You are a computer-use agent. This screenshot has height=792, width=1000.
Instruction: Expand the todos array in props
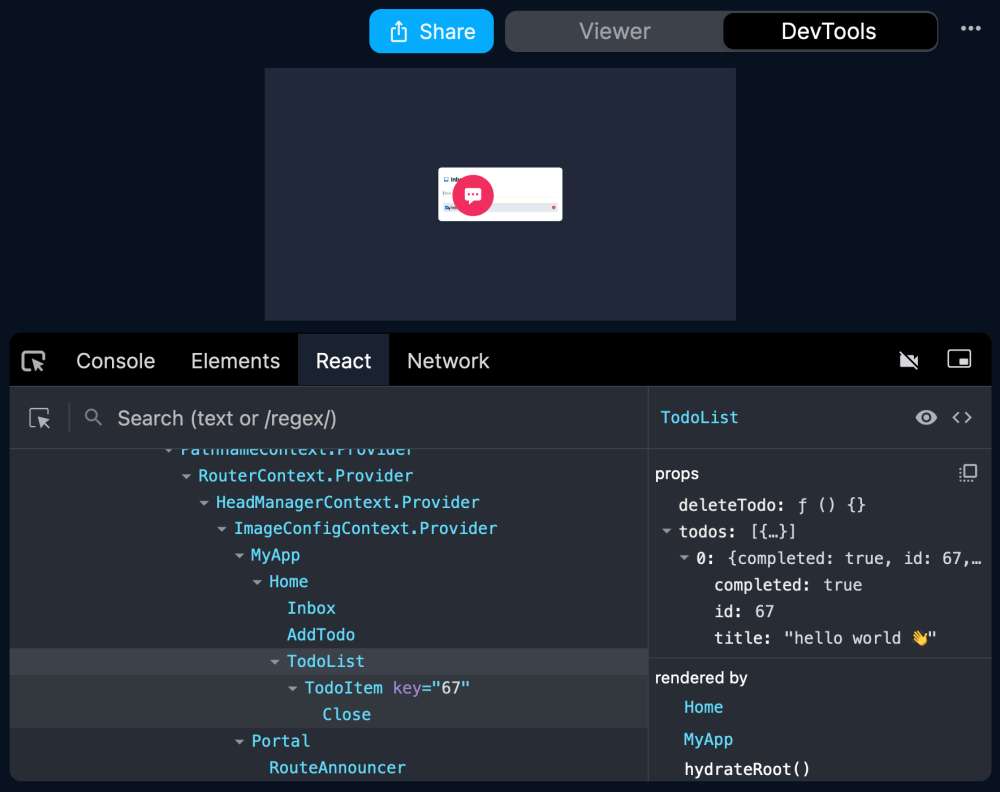[665, 531]
